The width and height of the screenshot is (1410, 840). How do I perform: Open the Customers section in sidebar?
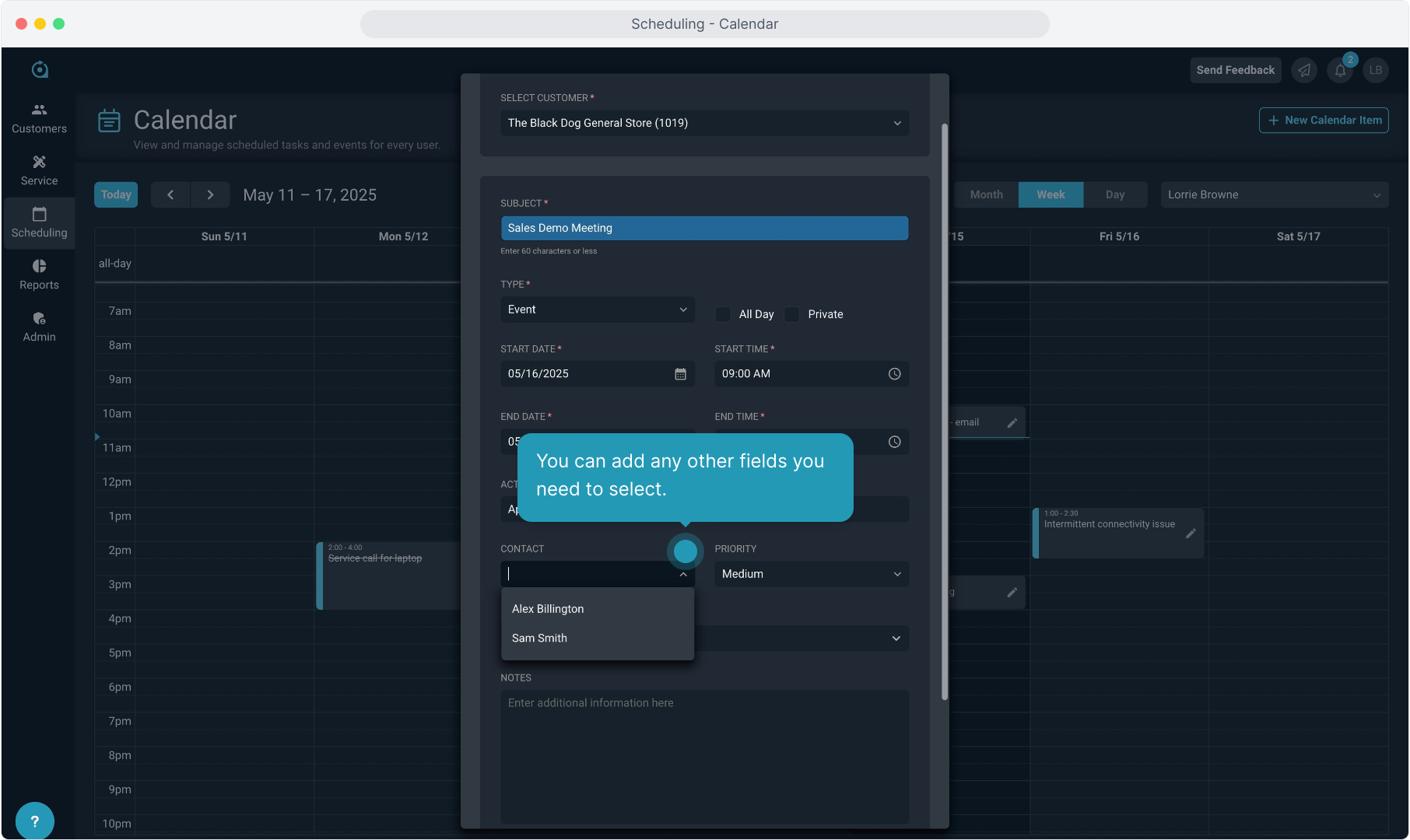tap(39, 118)
